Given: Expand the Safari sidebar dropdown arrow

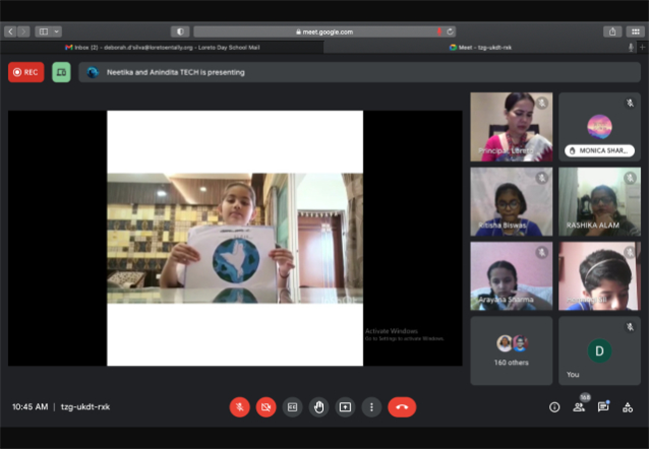Looking at the screenshot, I should [56, 31].
